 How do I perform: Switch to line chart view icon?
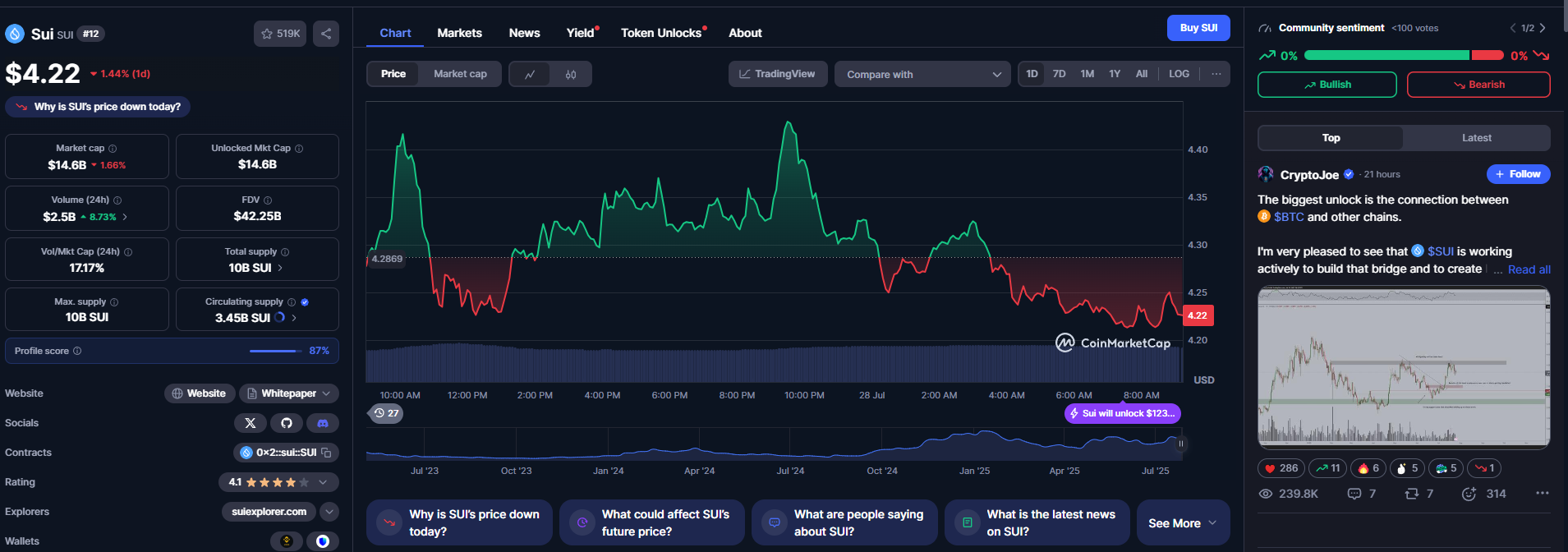[x=530, y=74]
